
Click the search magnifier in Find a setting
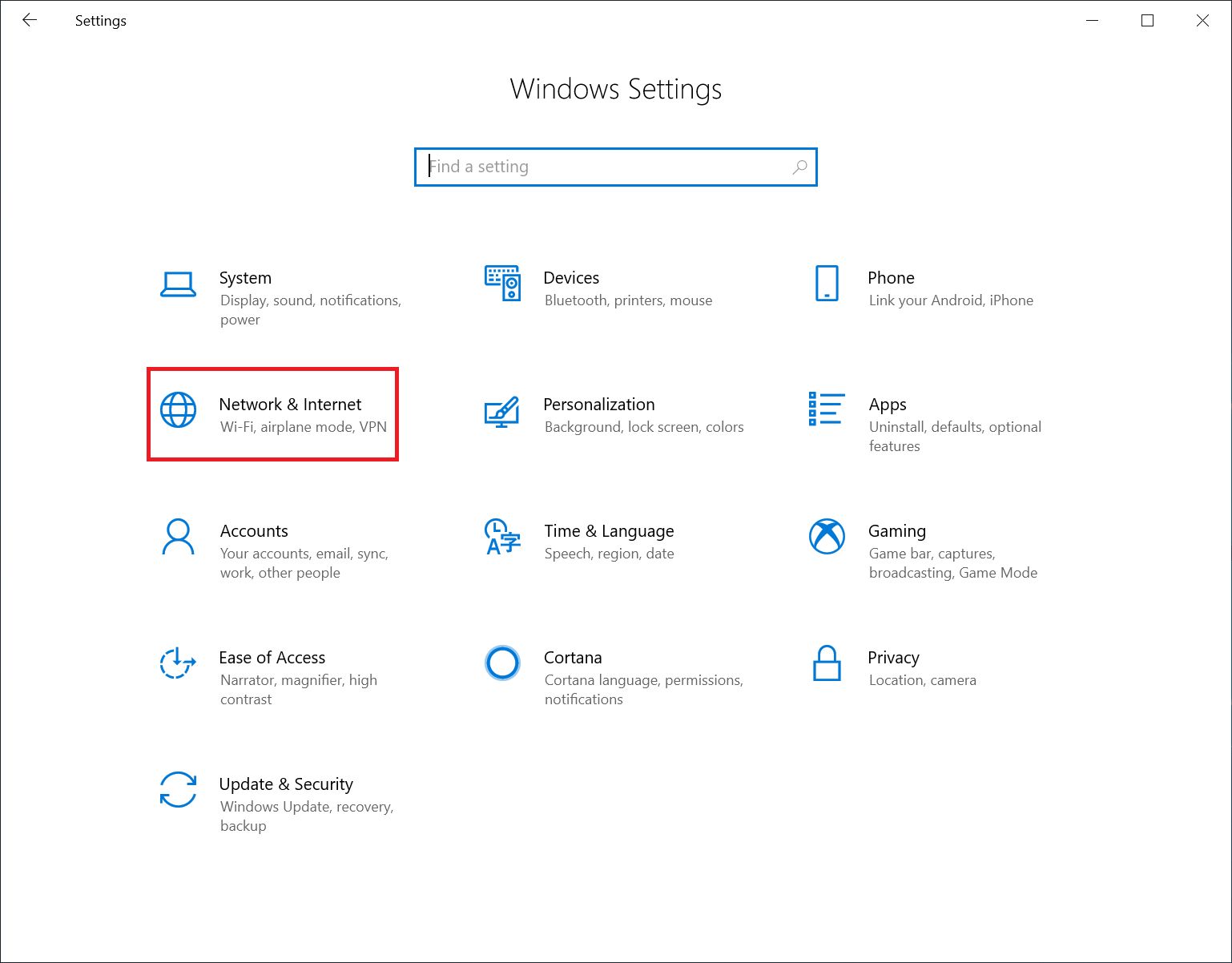tap(799, 167)
